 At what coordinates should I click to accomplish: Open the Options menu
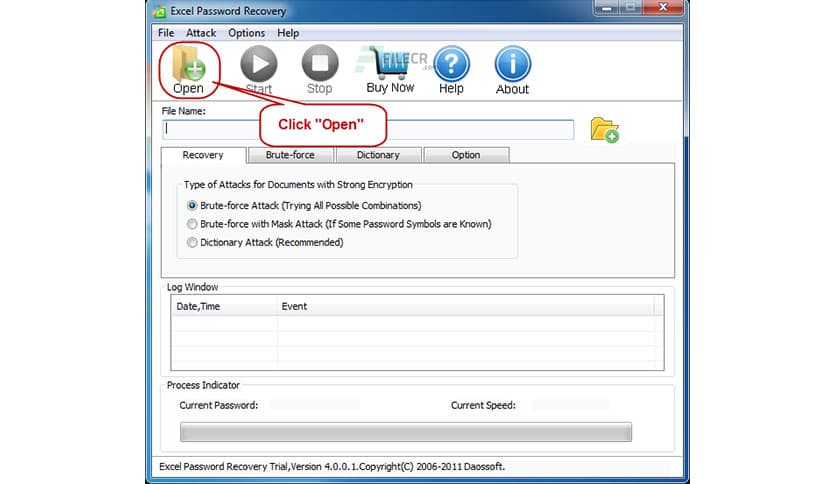click(246, 33)
